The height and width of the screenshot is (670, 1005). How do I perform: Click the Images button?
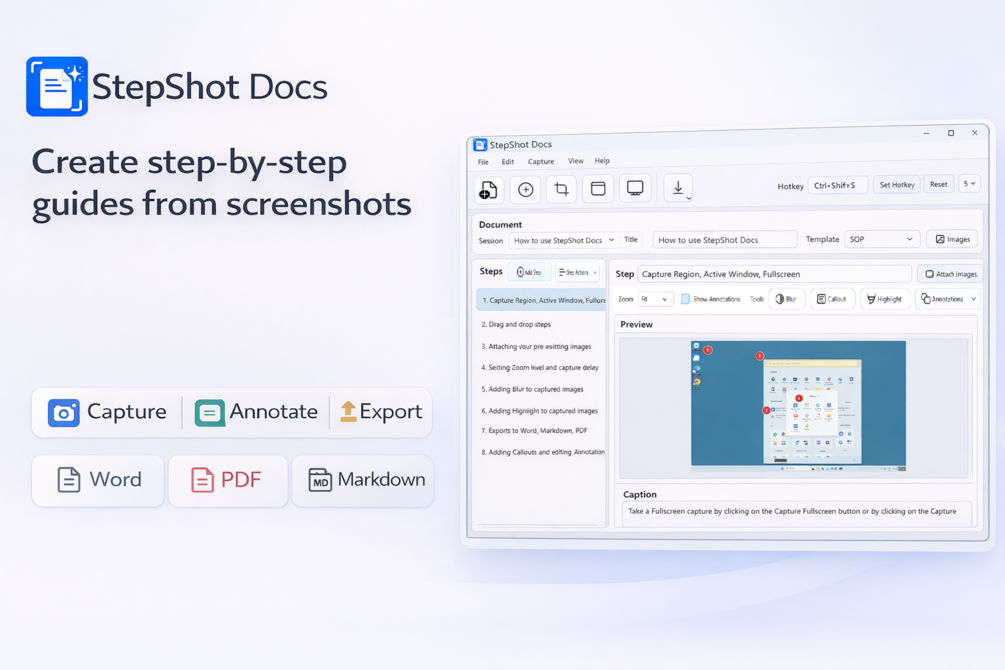(952, 239)
